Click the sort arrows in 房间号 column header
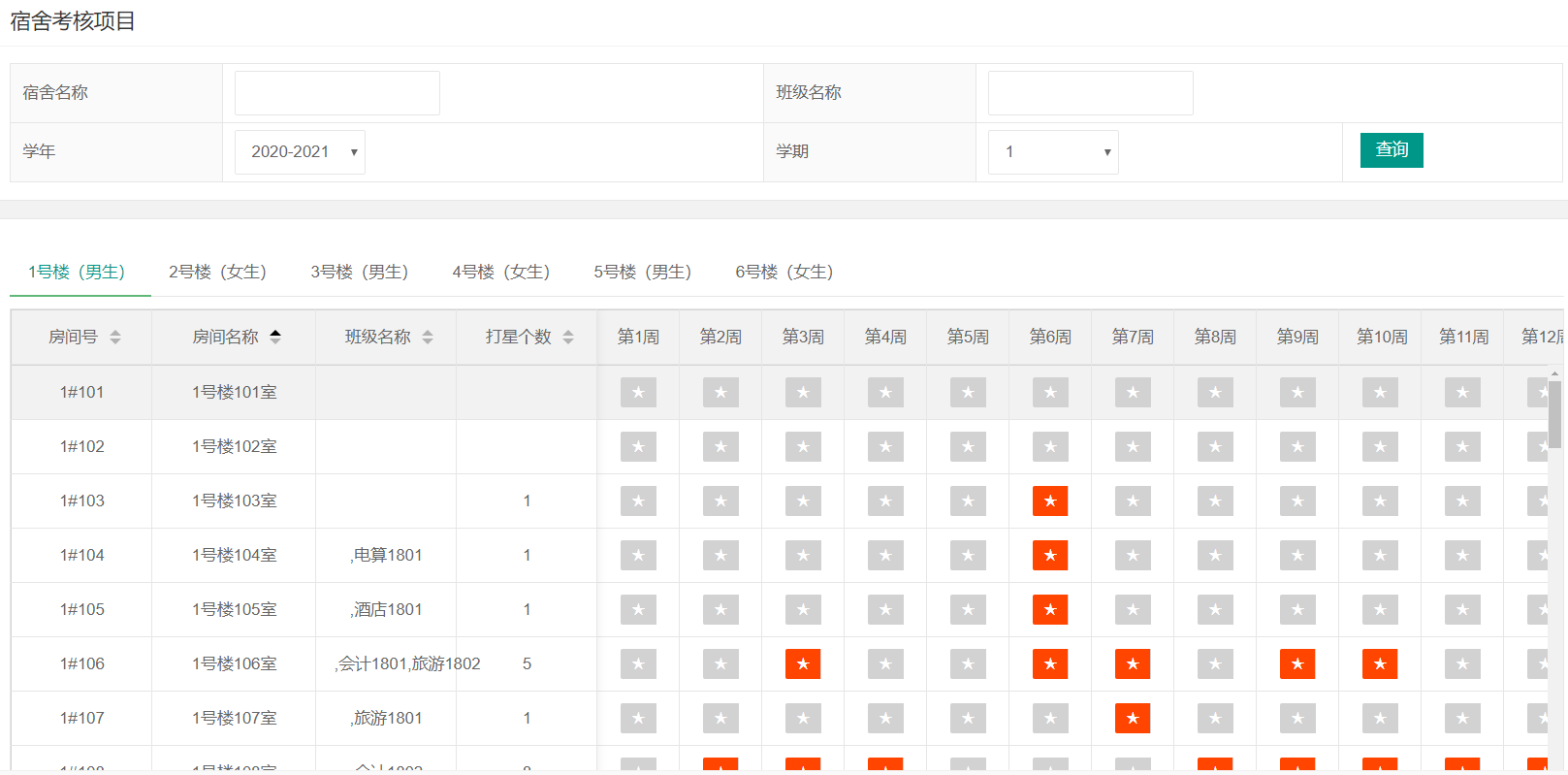 115,337
